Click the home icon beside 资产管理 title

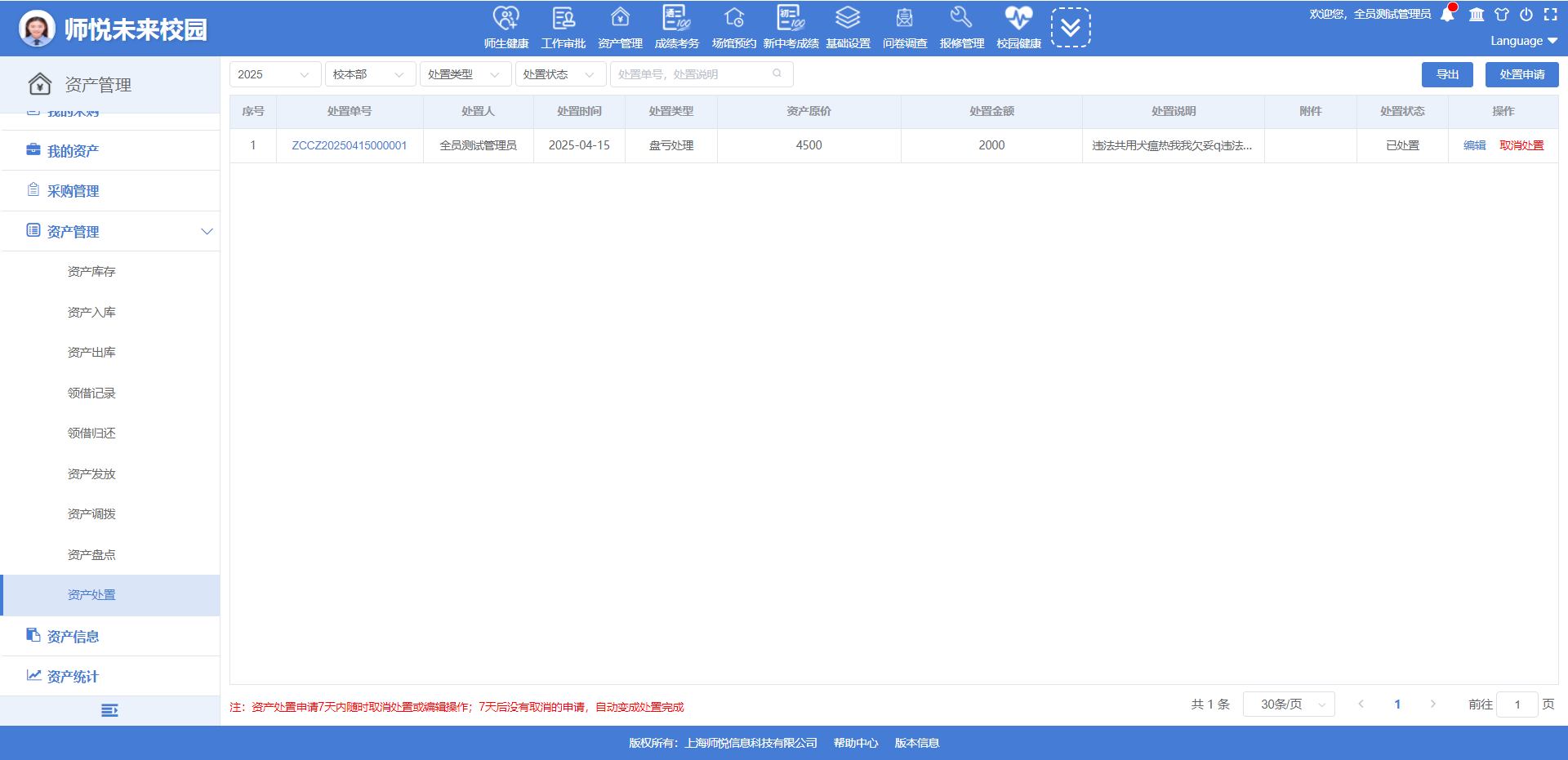[39, 84]
